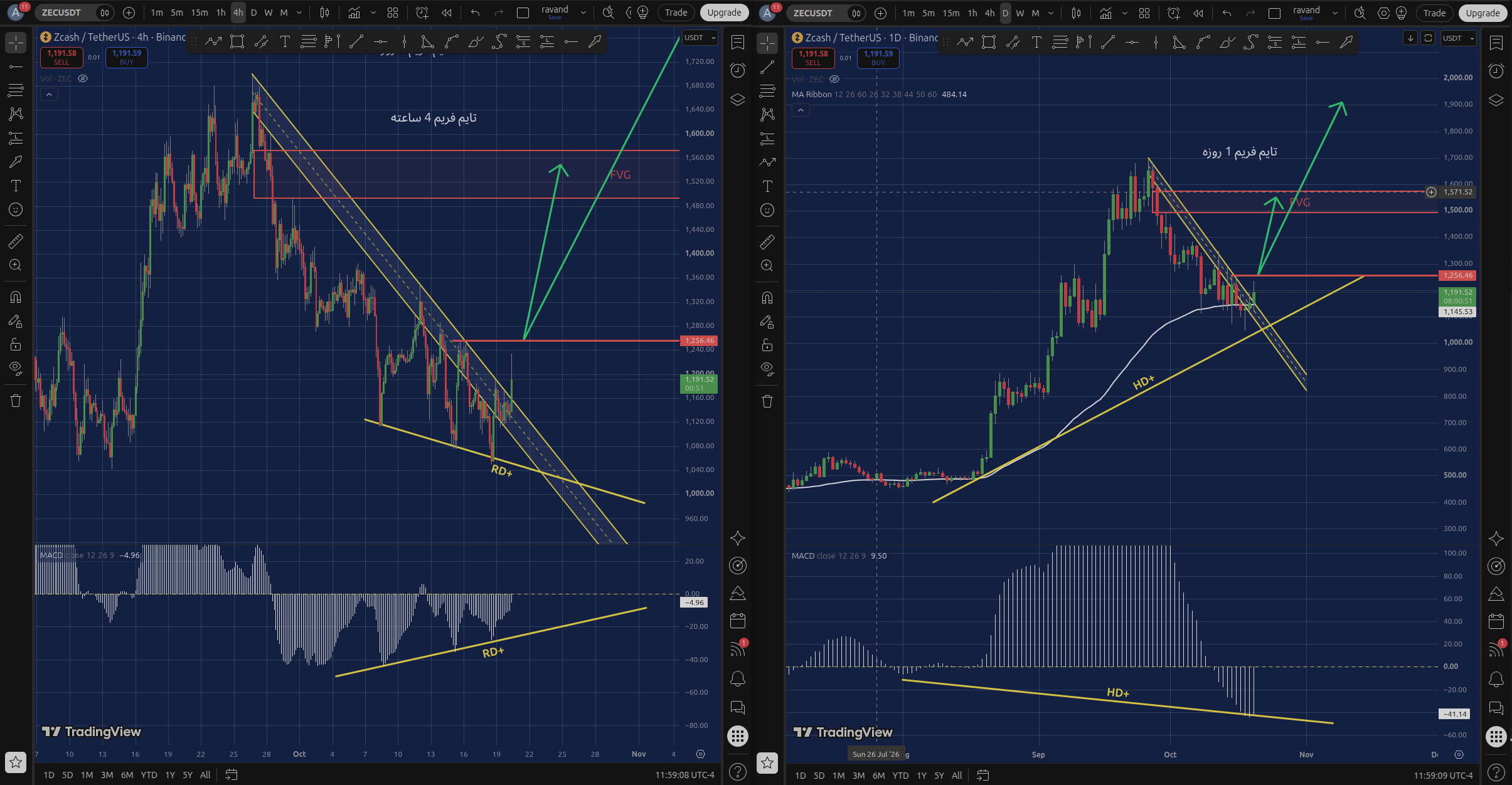
Task: Toggle hide all drawings in right chart
Action: (767, 368)
